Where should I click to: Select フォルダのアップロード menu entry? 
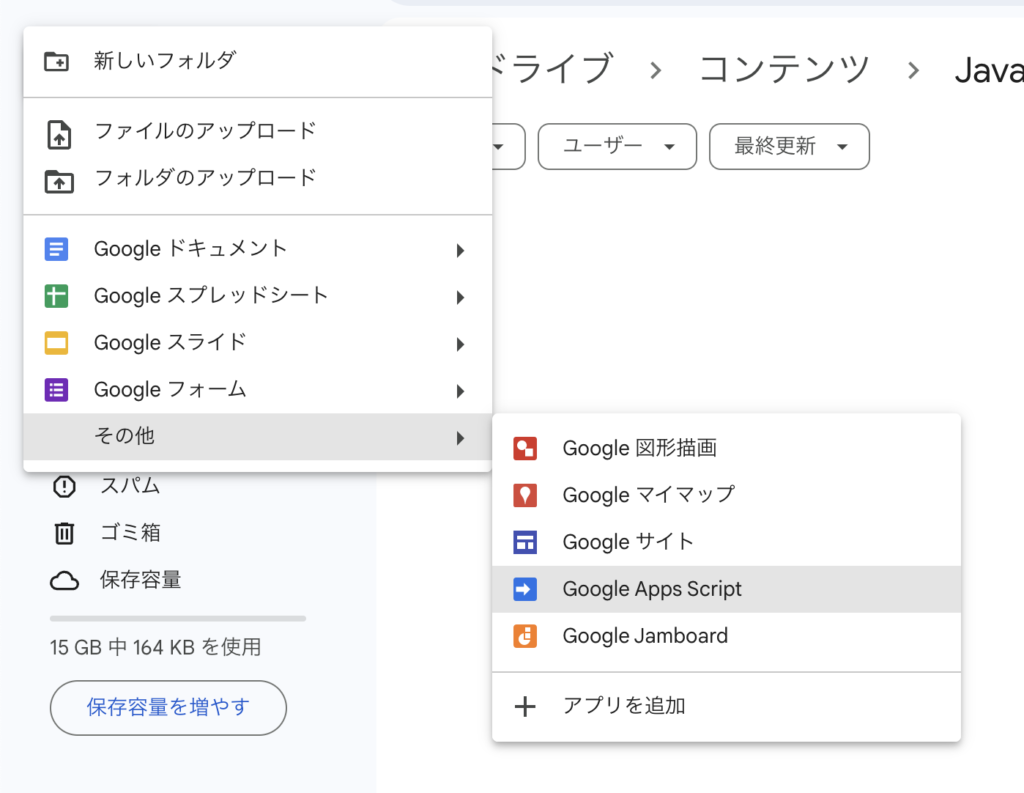pyautogui.click(x=205, y=178)
